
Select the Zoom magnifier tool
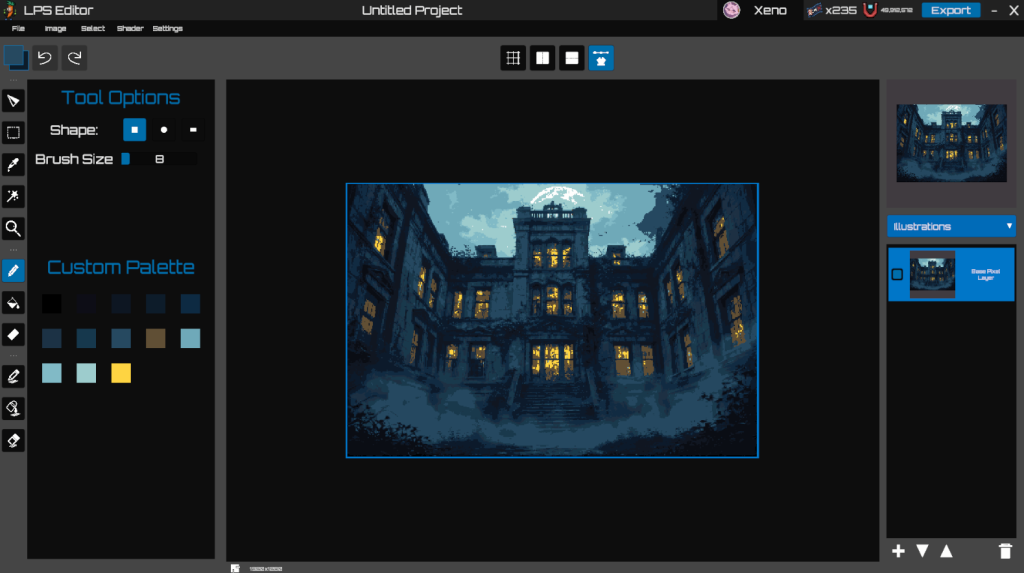13,229
